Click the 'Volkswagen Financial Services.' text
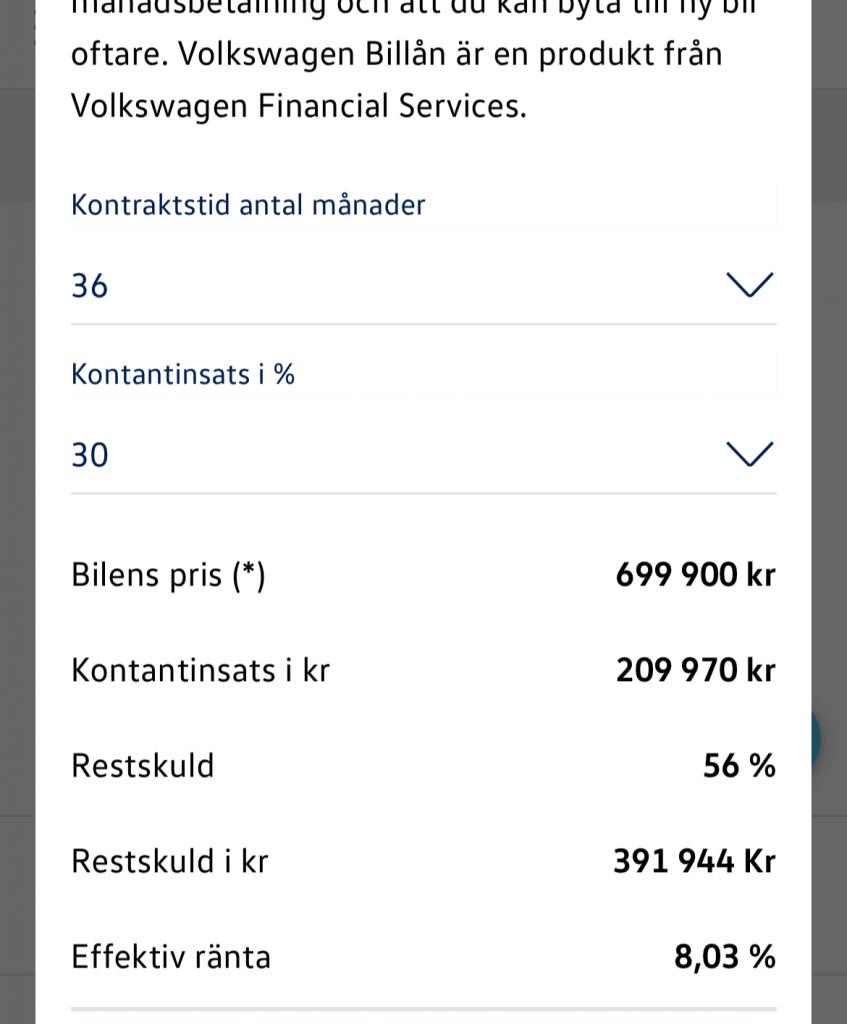Viewport: 847px width, 1024px height. (x=298, y=105)
